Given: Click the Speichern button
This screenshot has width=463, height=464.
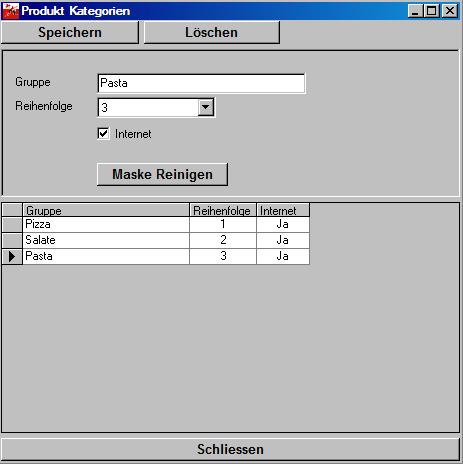Looking at the screenshot, I should 70,32.
